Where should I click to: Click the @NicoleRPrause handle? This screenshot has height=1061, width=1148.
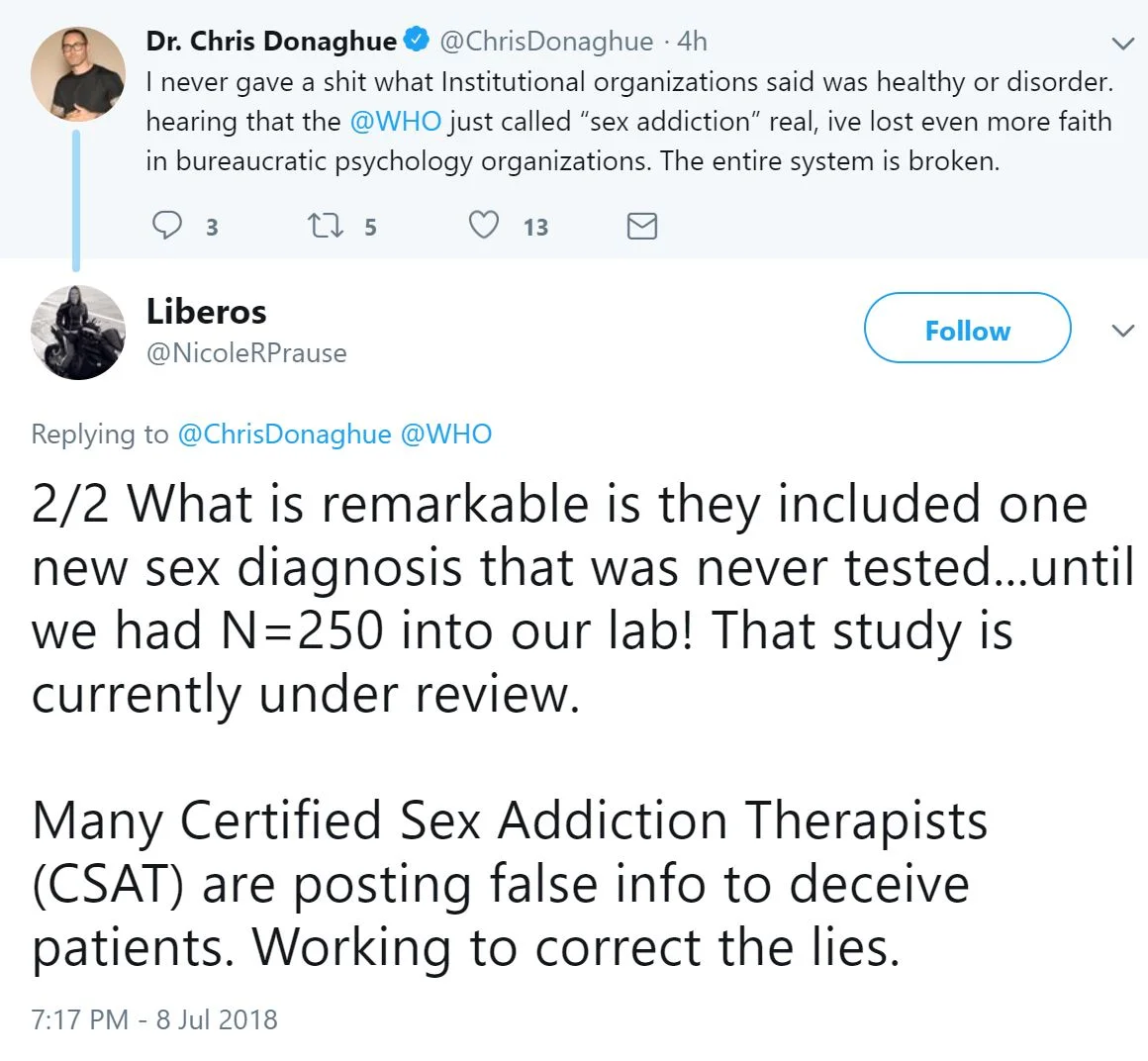click(x=246, y=353)
